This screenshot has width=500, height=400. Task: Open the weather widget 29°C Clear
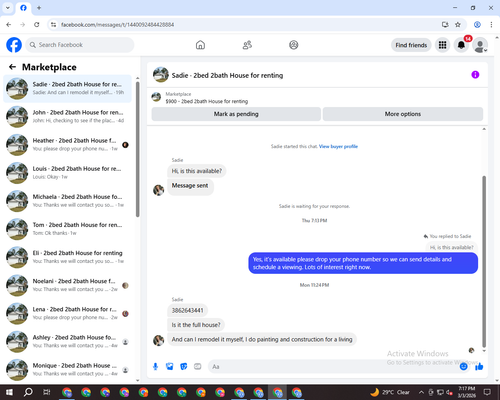click(390, 392)
